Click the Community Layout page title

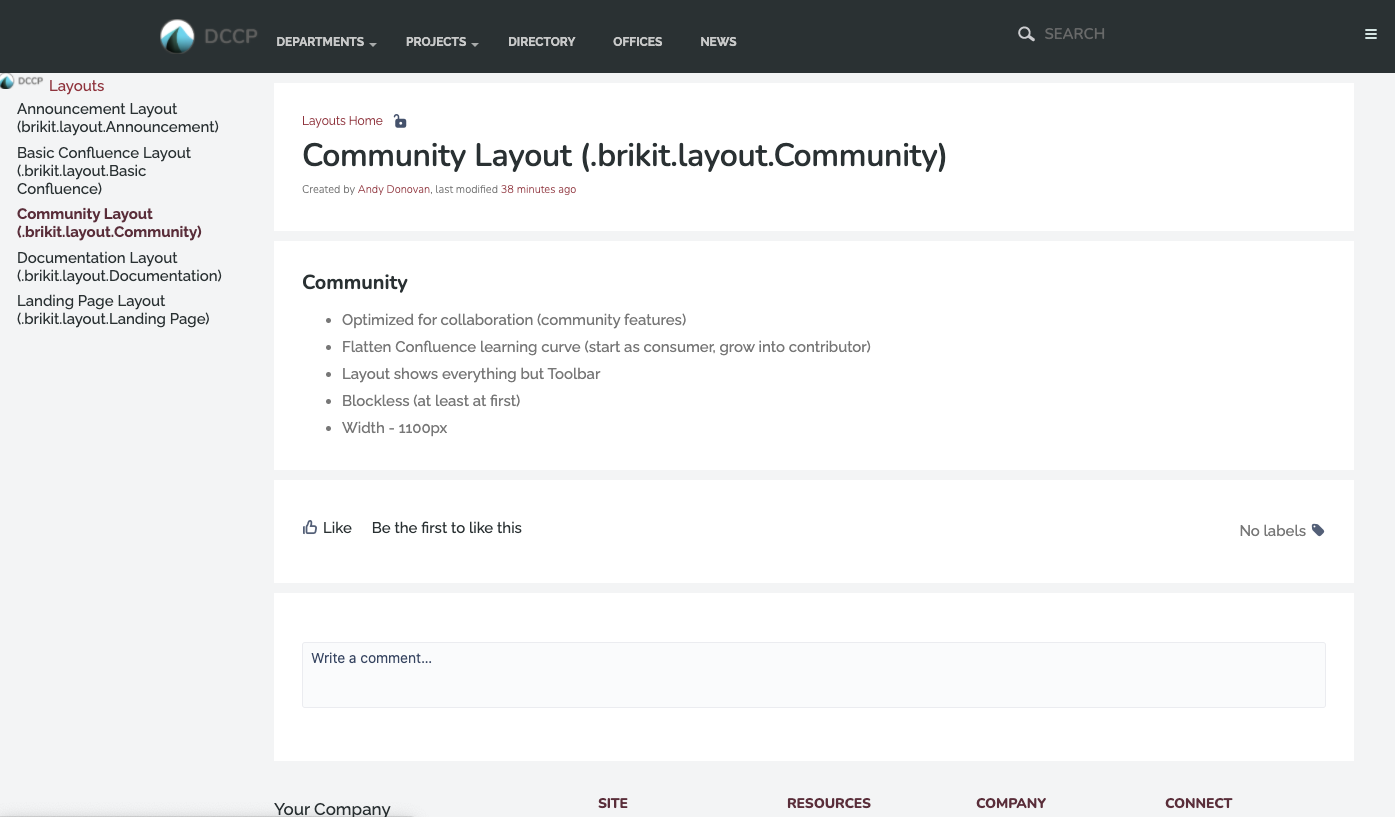[624, 156]
